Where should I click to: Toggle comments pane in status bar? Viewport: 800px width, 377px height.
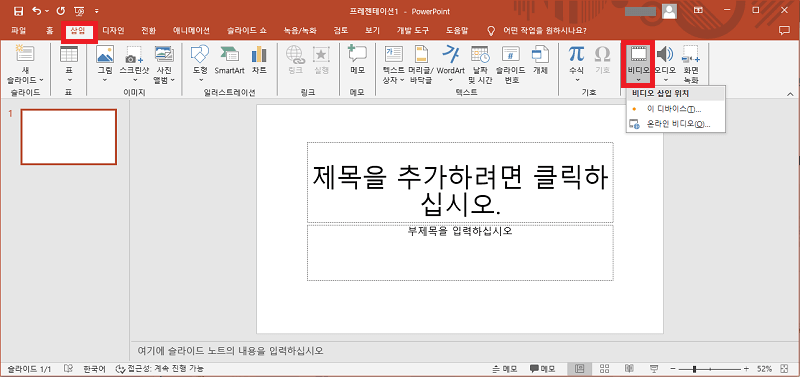pyautogui.click(x=542, y=368)
